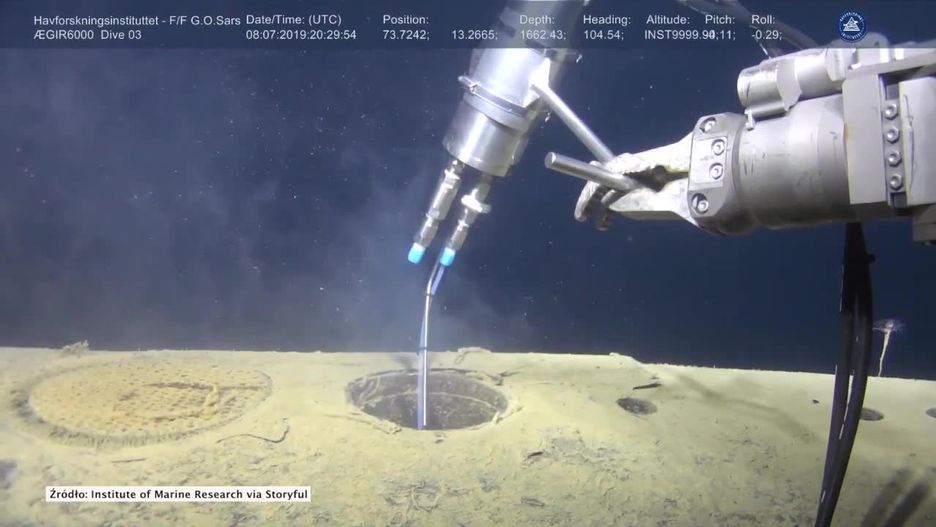Select the ÆGIR6000 Dive 03 label
The height and width of the screenshot is (527, 936).
click(88, 35)
